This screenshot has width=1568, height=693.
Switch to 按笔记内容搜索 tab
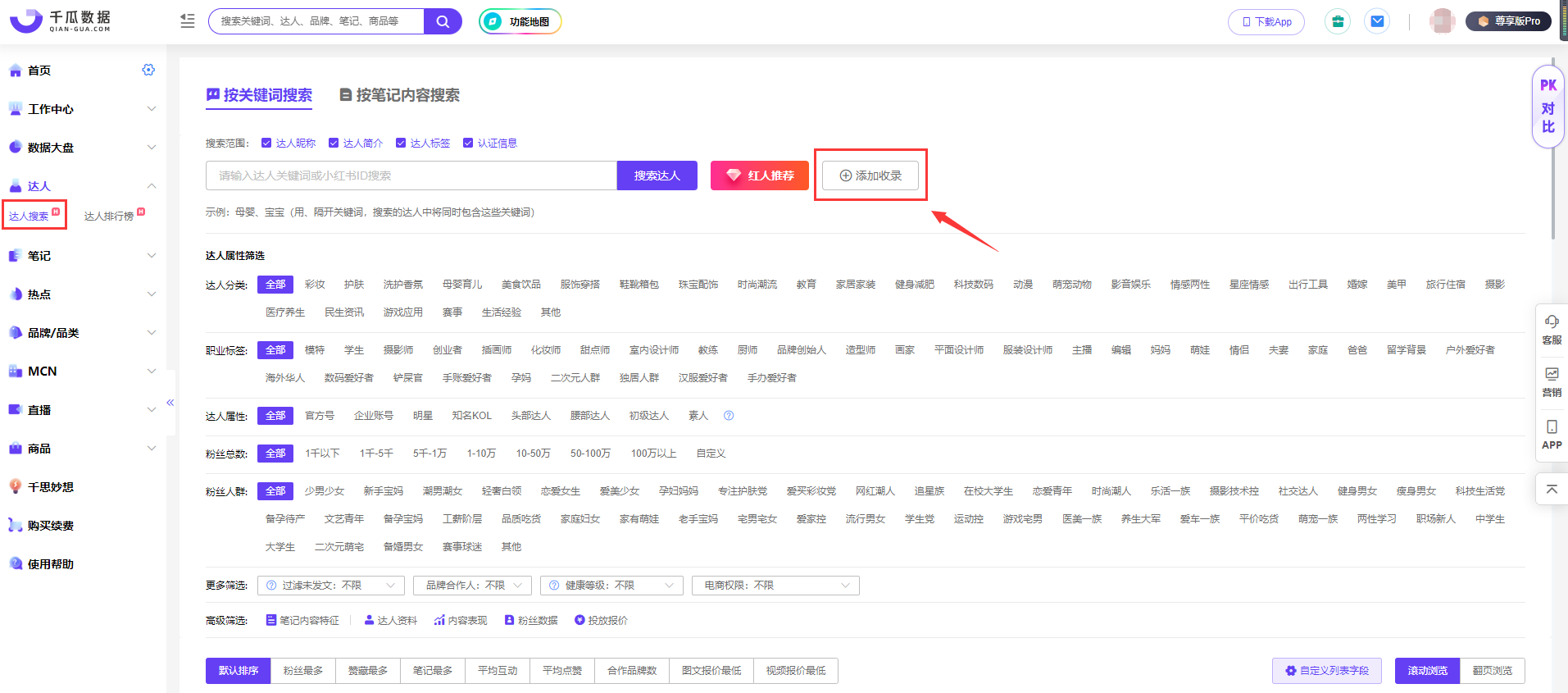pos(400,95)
